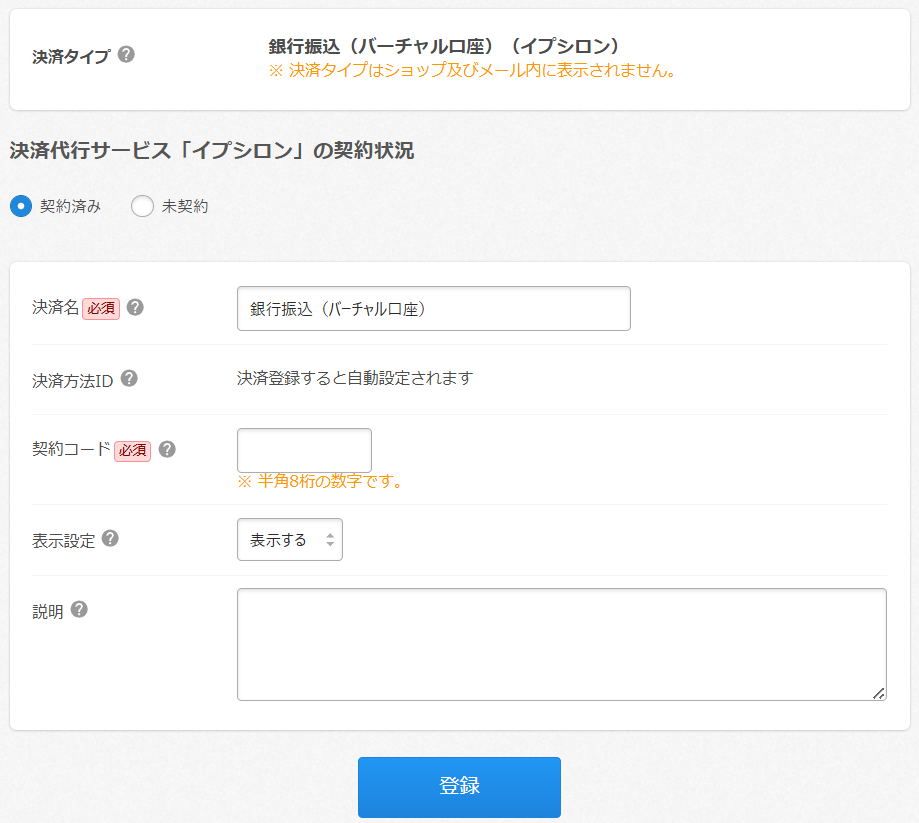Click the 半角8桁の数字です orange note
Screen dimensions: 919x823
pos(320,481)
